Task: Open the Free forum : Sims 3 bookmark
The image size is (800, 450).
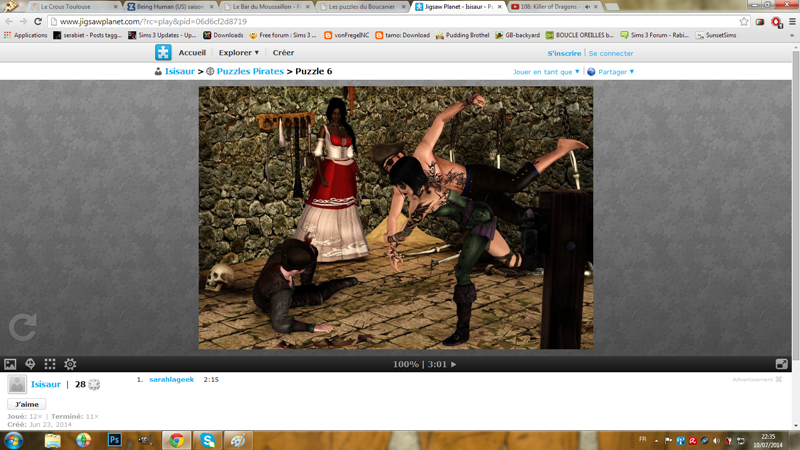Action: pyautogui.click(x=283, y=35)
